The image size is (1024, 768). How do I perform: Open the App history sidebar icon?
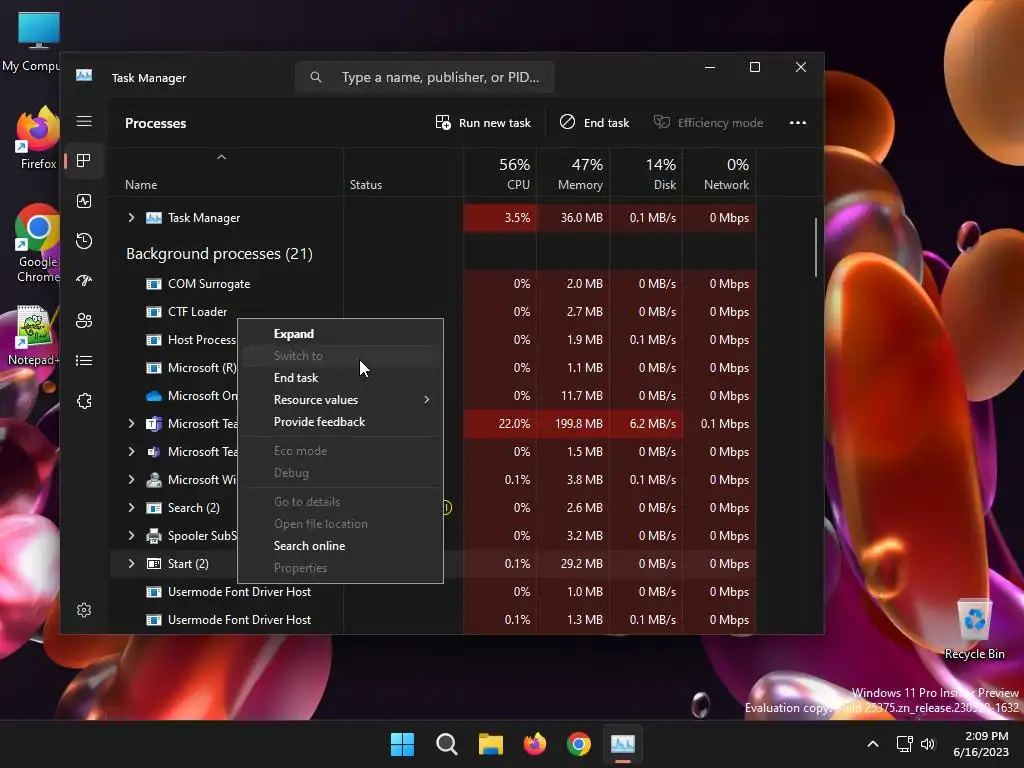click(x=84, y=241)
